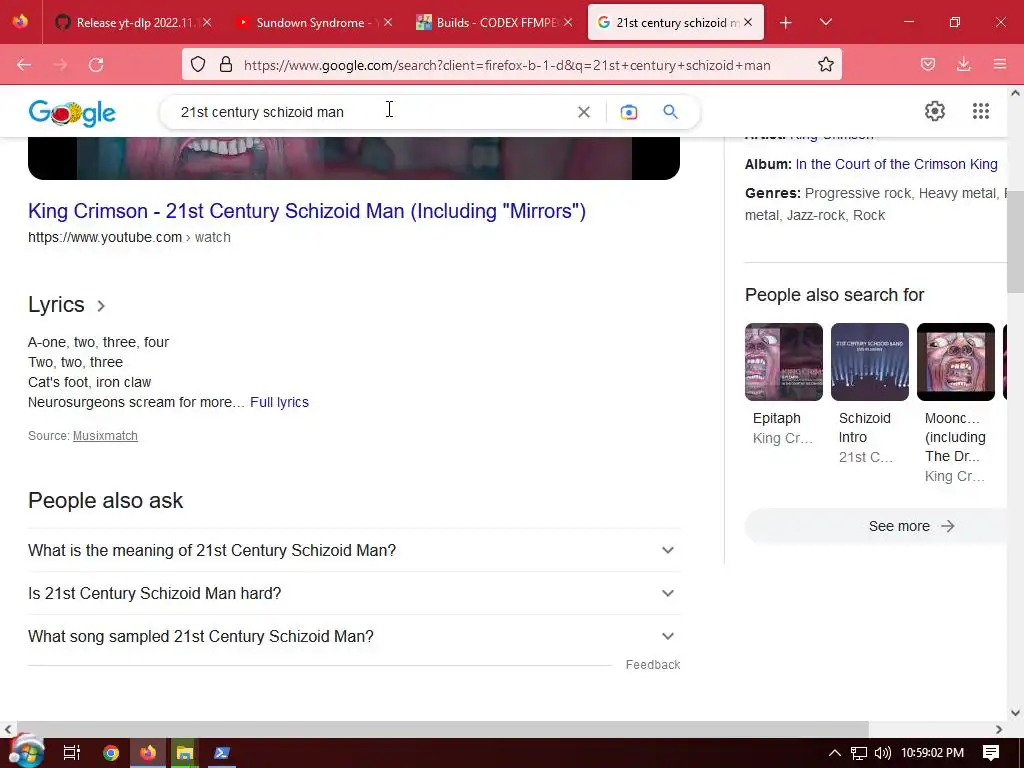1024x768 pixels.
Task: Expand "What is the meaning" question
Action: [x=354, y=551]
